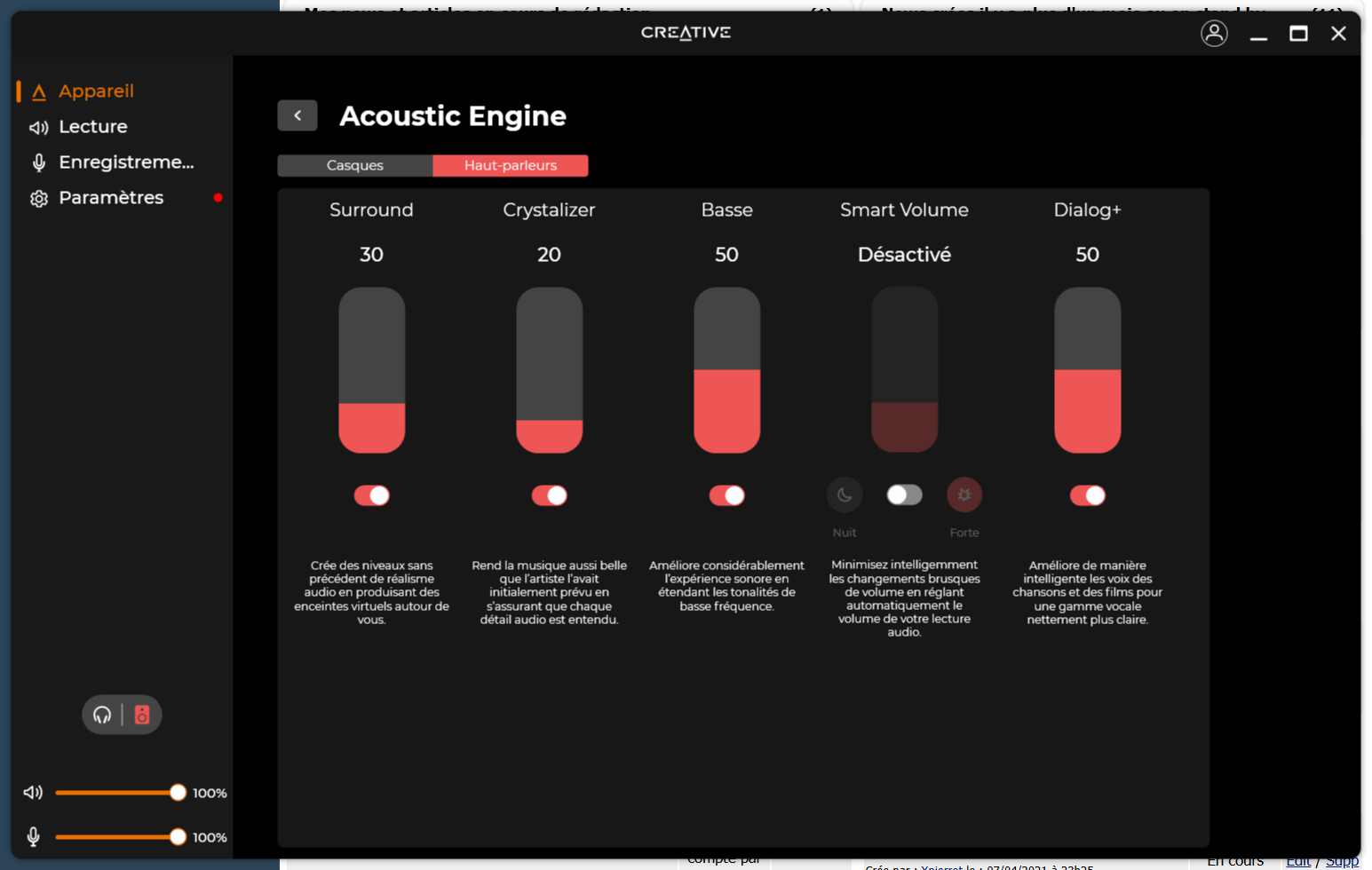Disable the Surround toggle
This screenshot has width=1372, height=870.
tap(372, 495)
